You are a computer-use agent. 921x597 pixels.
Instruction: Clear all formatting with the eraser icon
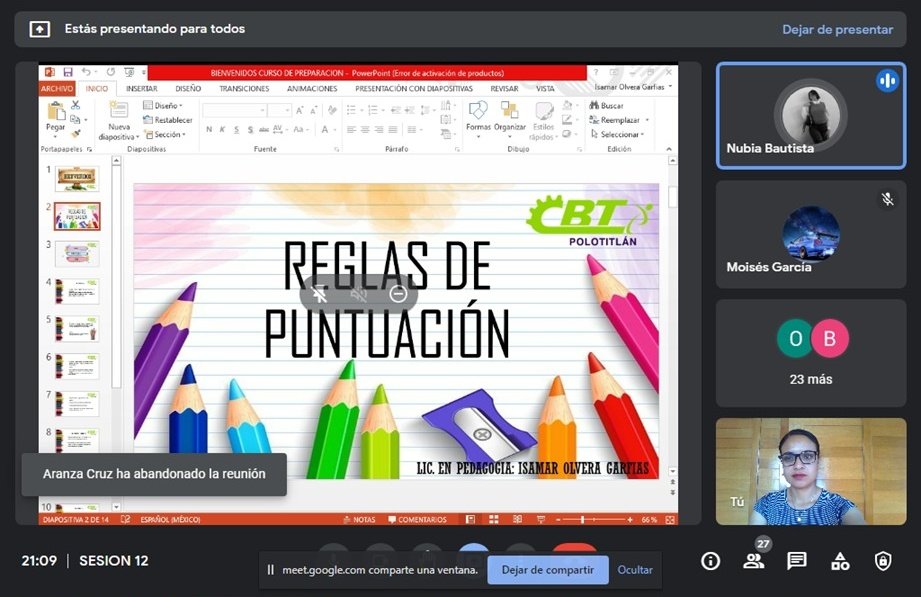(332, 110)
